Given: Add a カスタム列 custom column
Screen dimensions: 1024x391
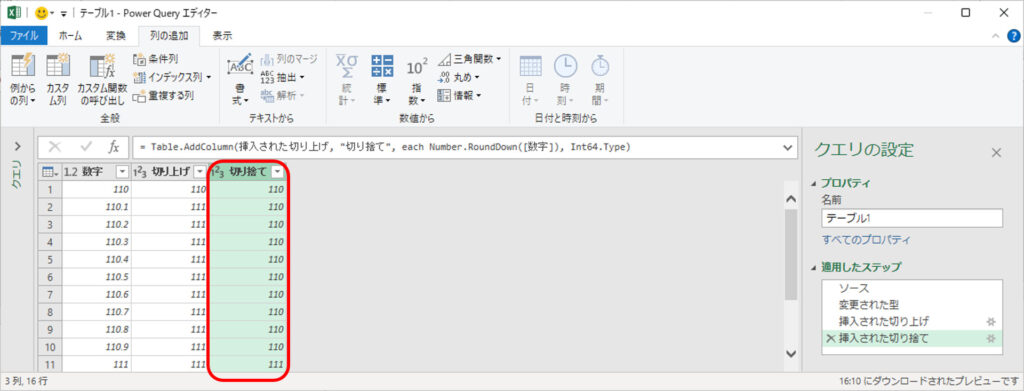Looking at the screenshot, I should pyautogui.click(x=58, y=80).
